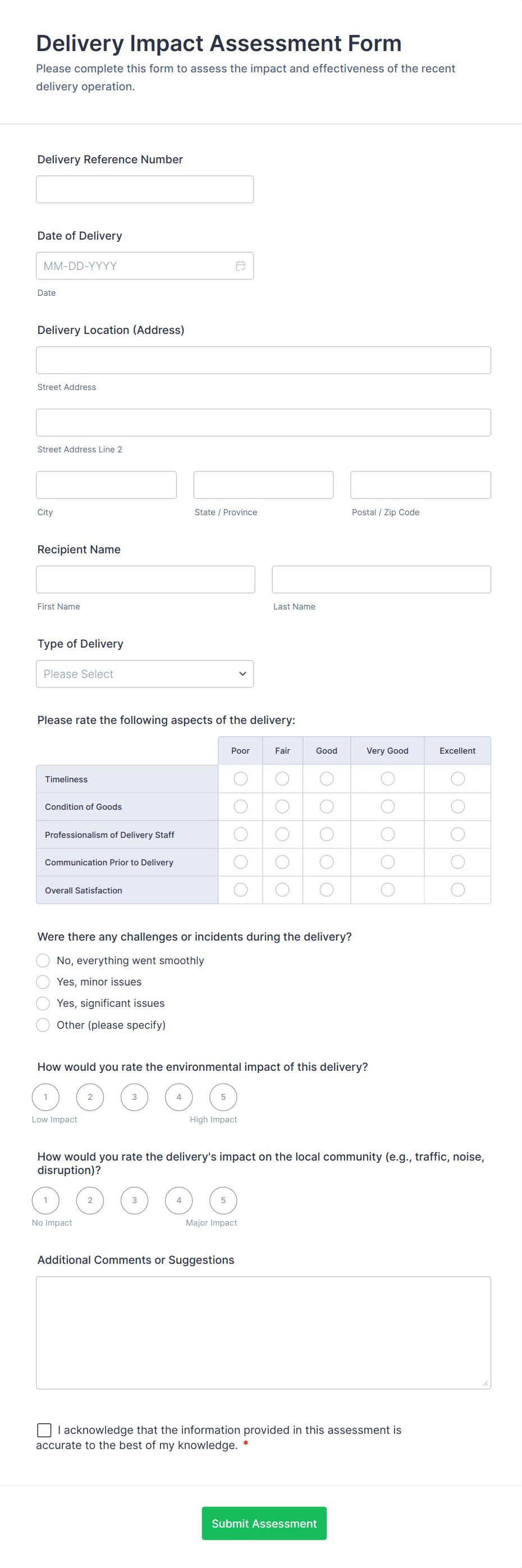The width and height of the screenshot is (522, 1568).
Task: Check the accuracy acknowledgement checkbox
Action: click(x=44, y=1430)
